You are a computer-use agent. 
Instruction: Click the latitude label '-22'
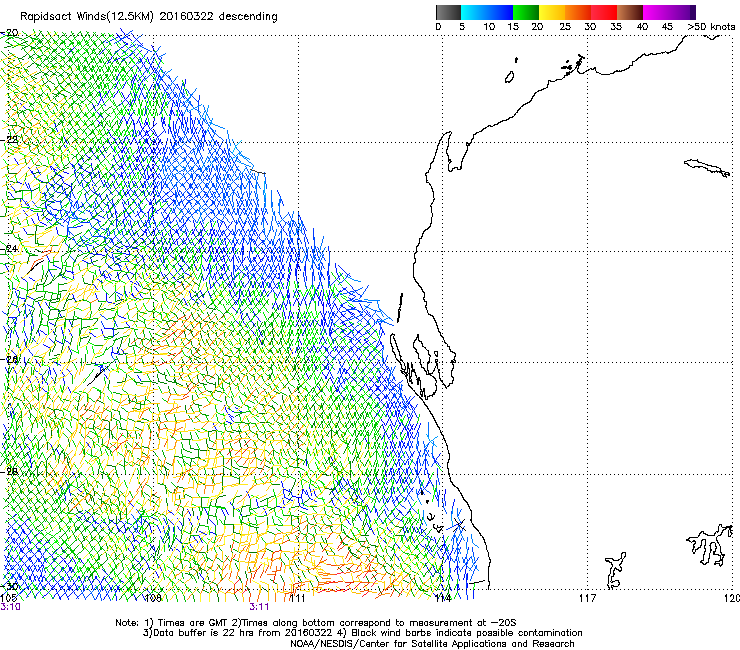pos(9,140)
